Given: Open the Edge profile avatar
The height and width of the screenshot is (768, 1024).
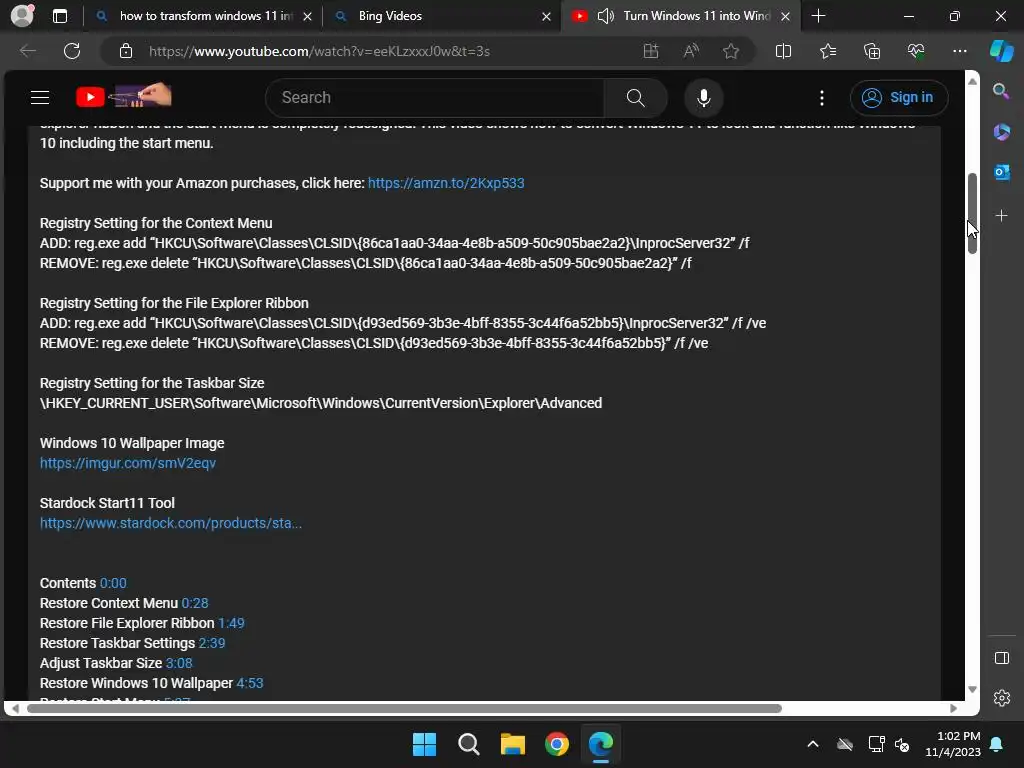Looking at the screenshot, I should tap(22, 16).
